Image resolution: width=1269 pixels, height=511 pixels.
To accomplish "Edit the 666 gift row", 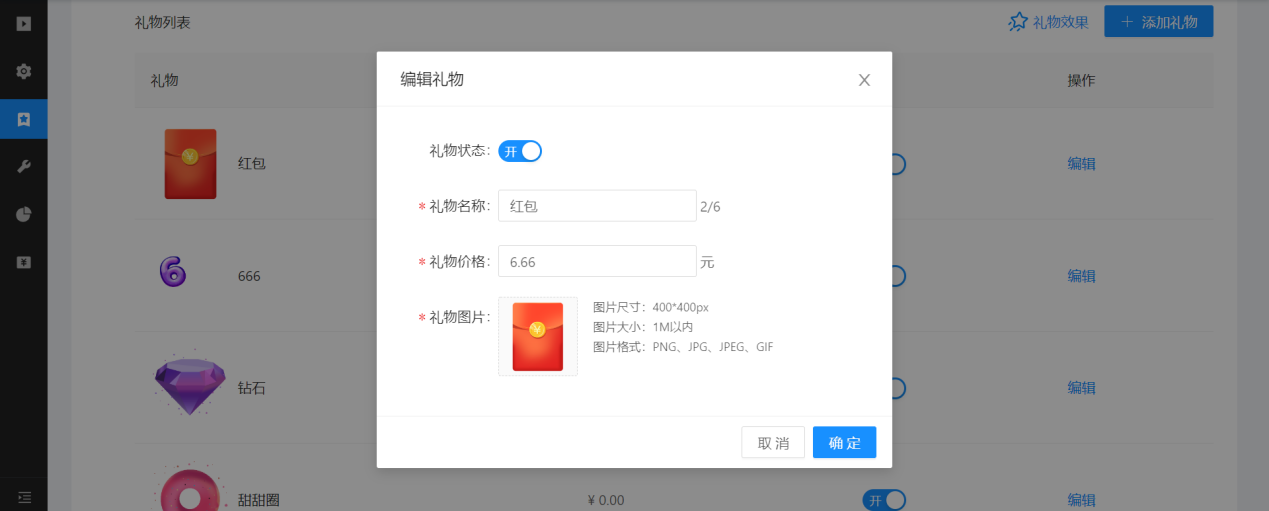I will pyautogui.click(x=1081, y=276).
